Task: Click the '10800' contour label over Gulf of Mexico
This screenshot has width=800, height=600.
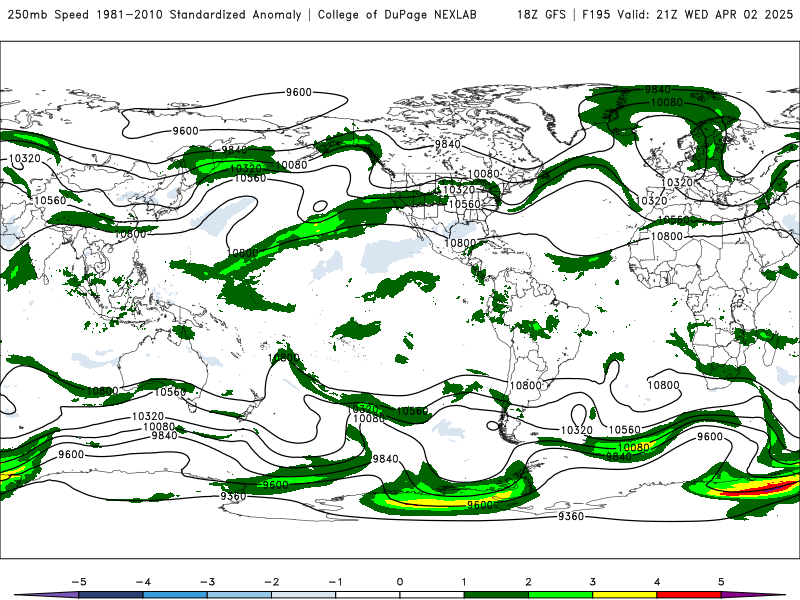Action: (460, 243)
